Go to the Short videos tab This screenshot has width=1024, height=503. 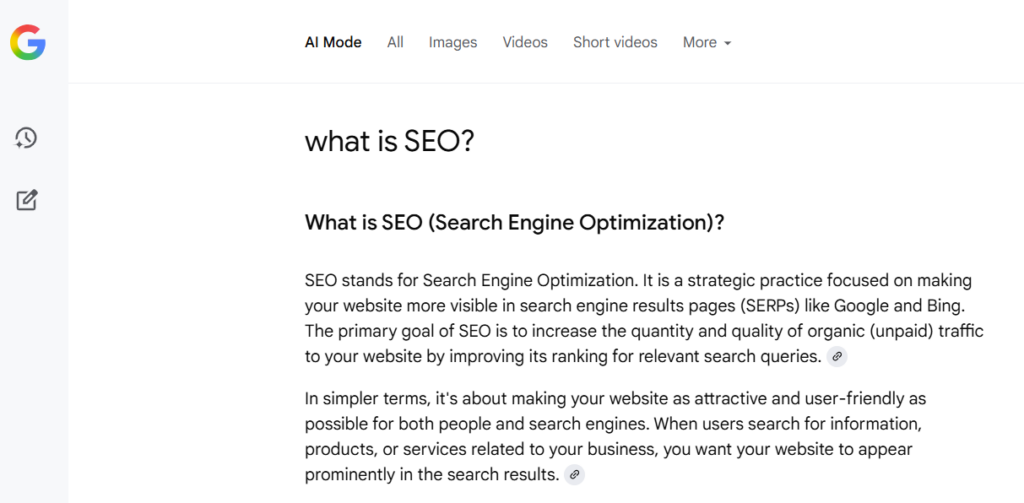[615, 42]
